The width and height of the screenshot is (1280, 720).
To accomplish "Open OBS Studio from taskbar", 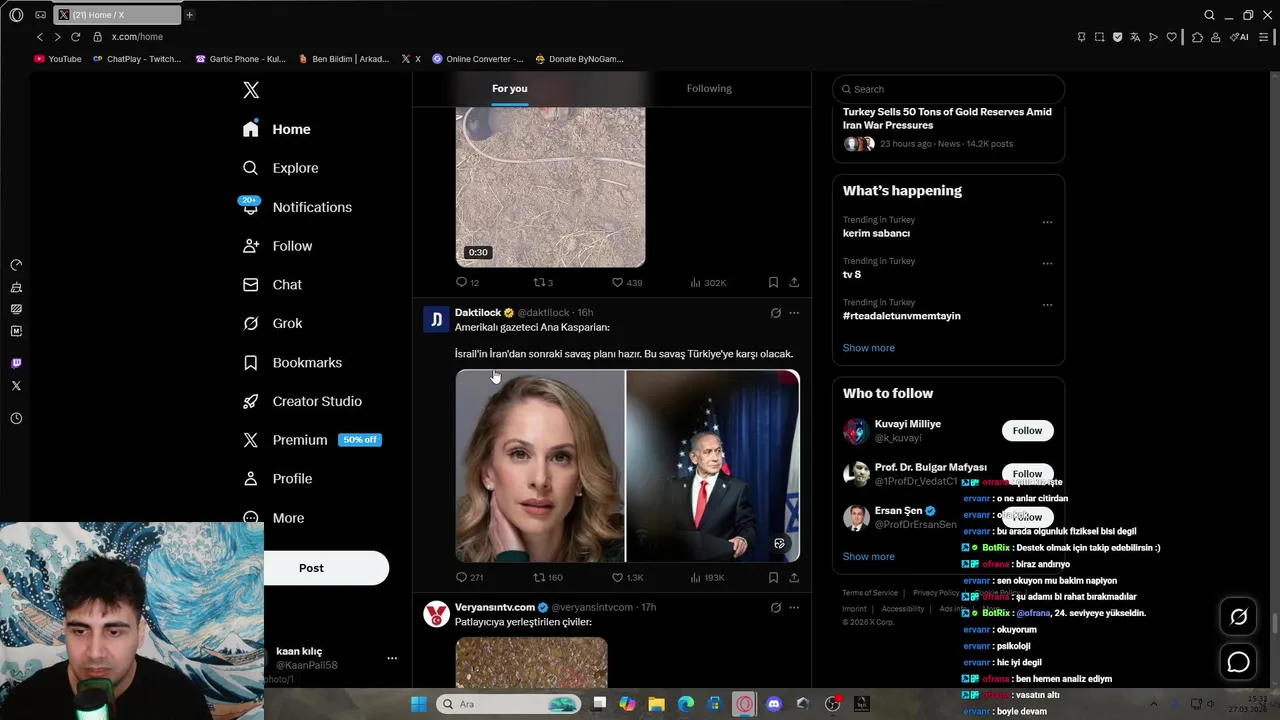I will pyautogui.click(x=832, y=704).
